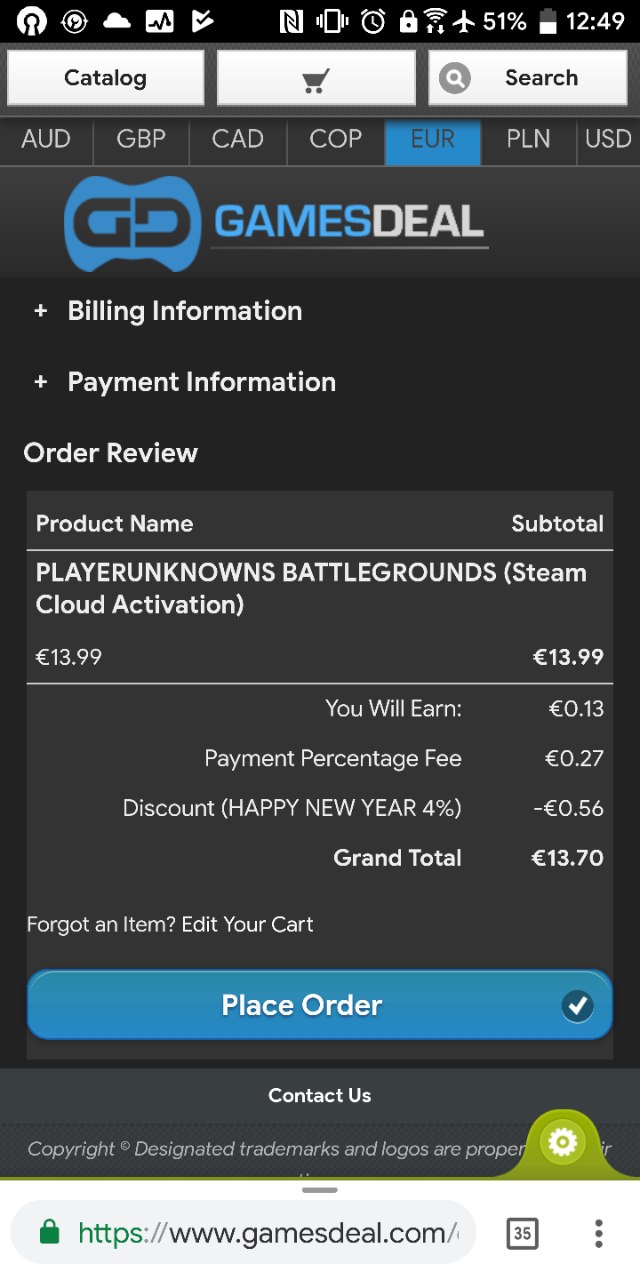Open the Catalog menu button

pos(105,78)
